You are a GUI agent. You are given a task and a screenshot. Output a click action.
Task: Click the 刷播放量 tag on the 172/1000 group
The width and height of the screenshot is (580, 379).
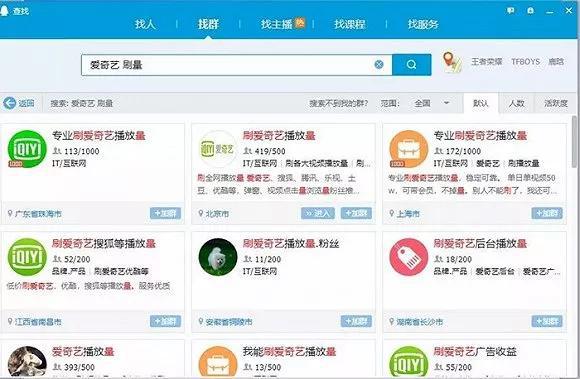523,163
